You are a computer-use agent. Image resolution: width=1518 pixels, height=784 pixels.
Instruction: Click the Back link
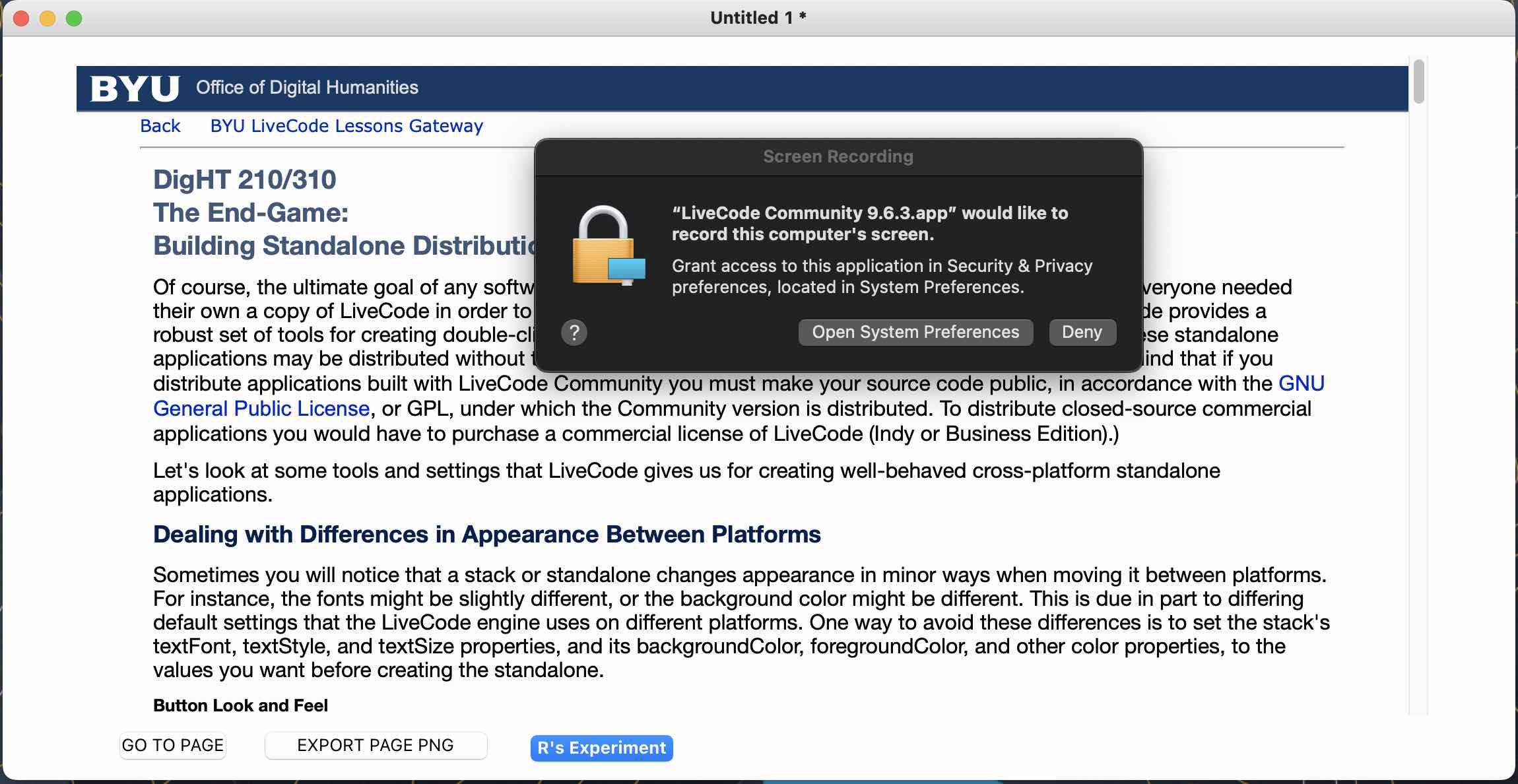tap(160, 126)
